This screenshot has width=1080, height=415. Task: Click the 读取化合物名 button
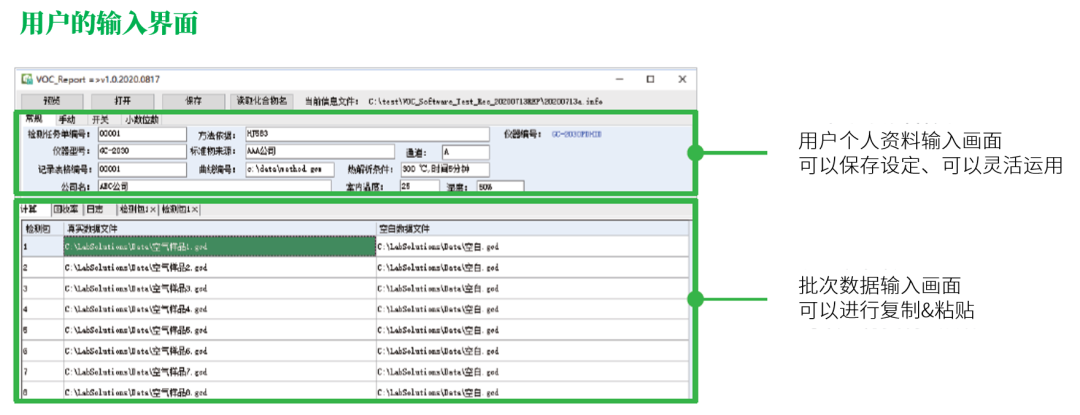(x=262, y=101)
